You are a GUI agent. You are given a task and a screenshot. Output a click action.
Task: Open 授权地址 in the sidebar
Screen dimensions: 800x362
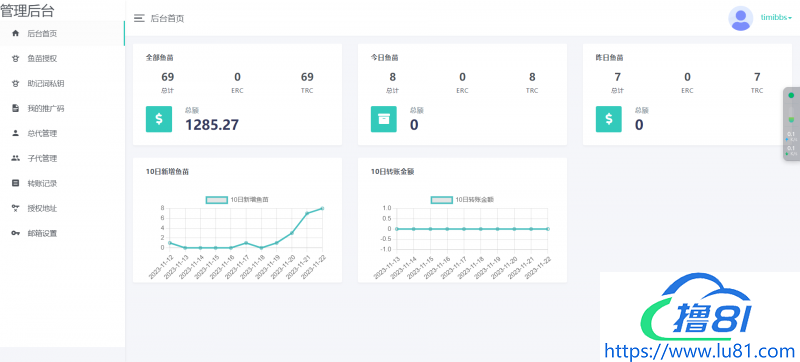pos(62,209)
